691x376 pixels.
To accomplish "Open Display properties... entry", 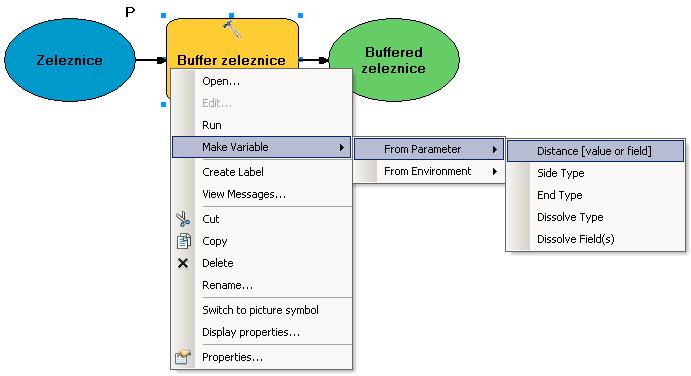I will pyautogui.click(x=262, y=332).
